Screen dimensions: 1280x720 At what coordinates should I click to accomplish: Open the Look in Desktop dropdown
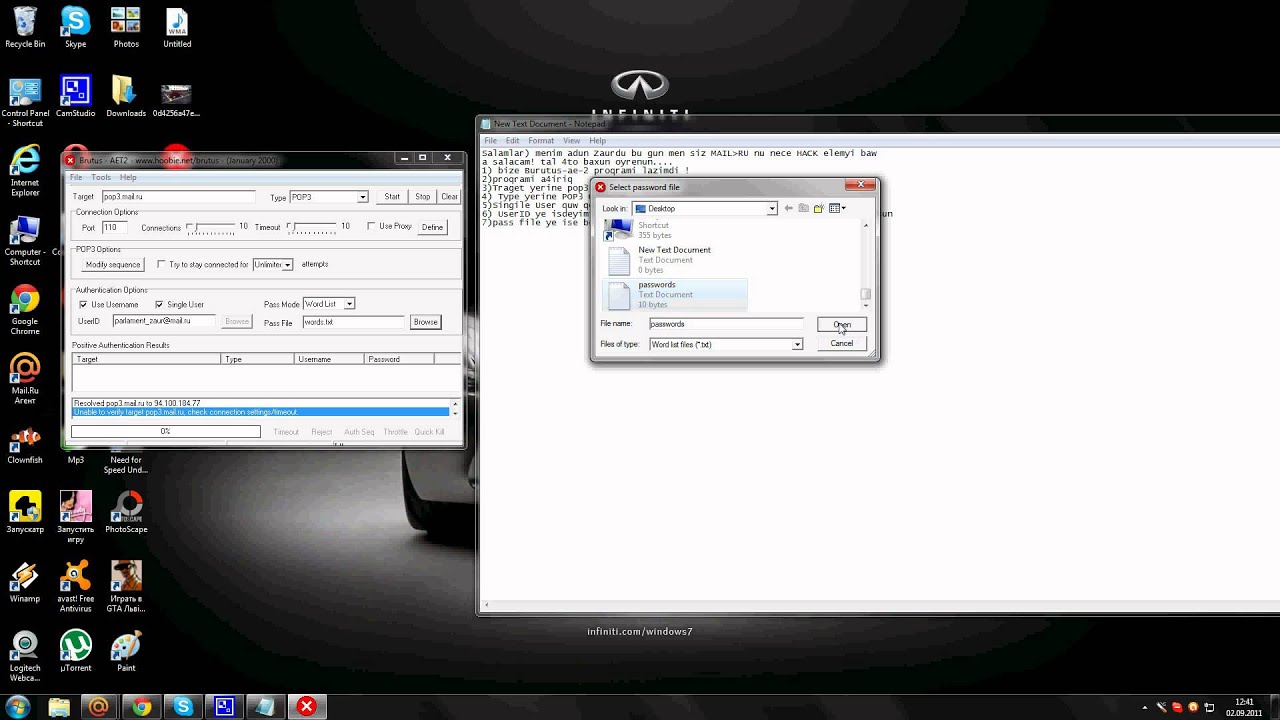click(771, 209)
